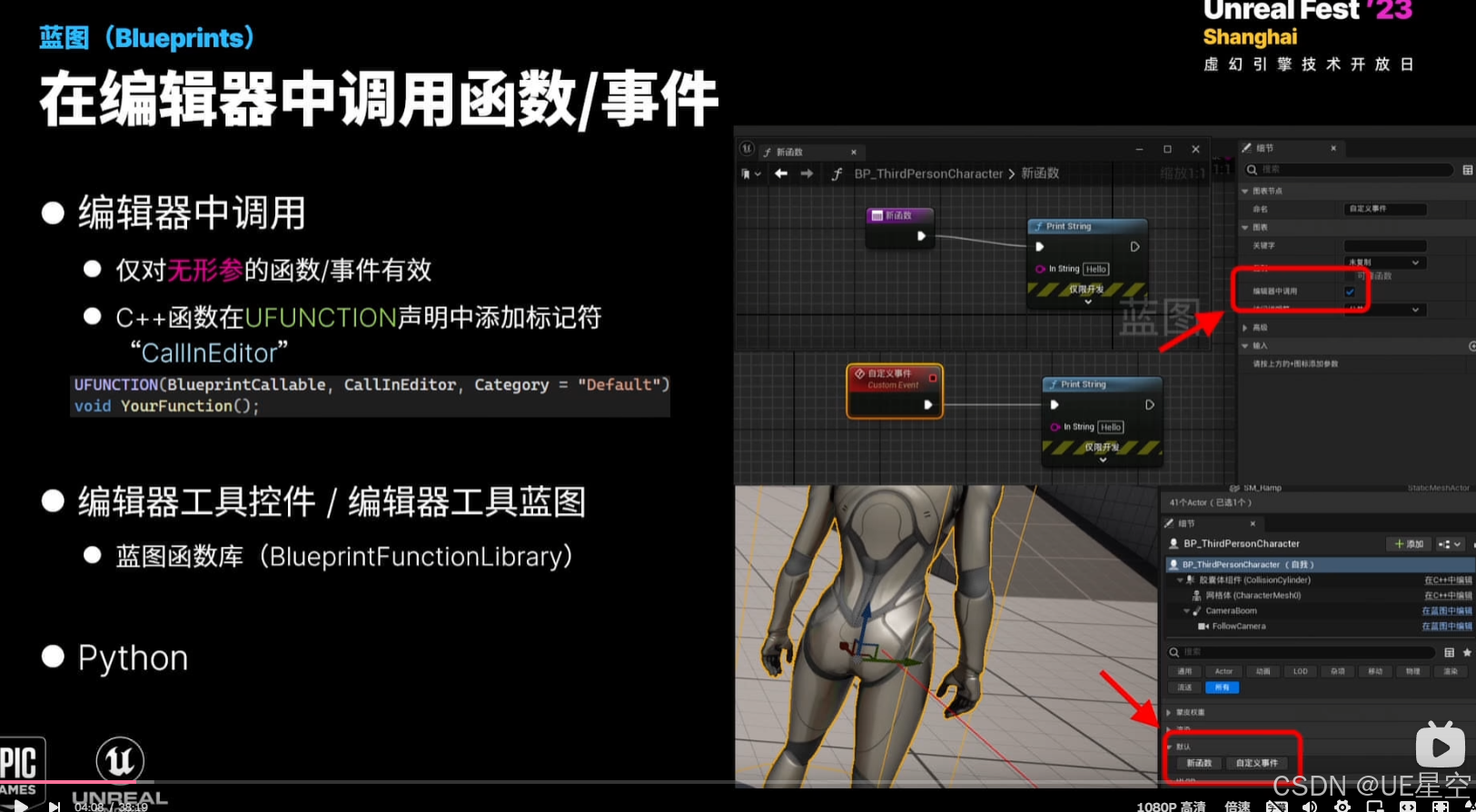Collapse the CameraBoom tree row
1476x812 pixels.
(x=1186, y=611)
